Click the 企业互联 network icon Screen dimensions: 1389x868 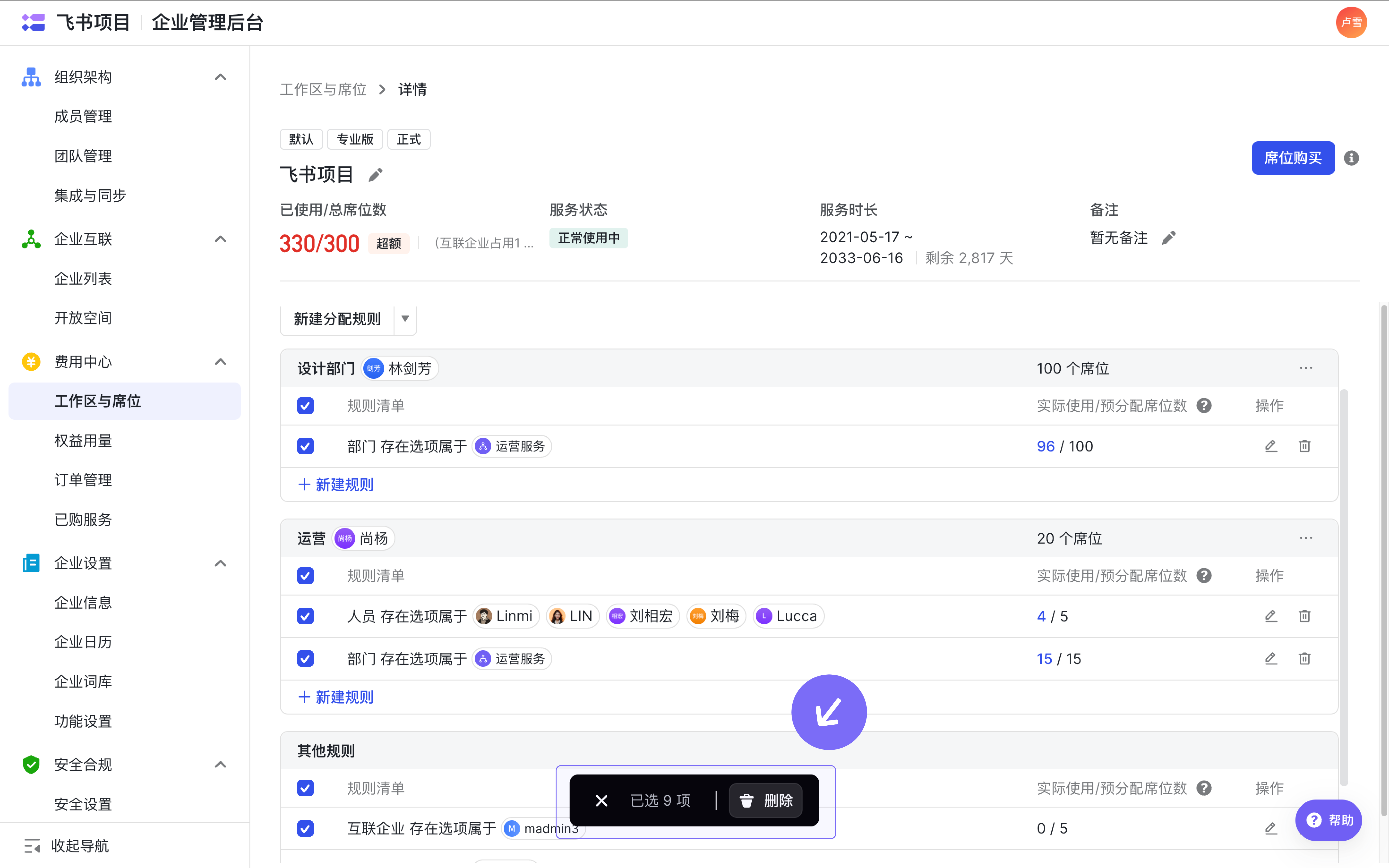point(31,239)
